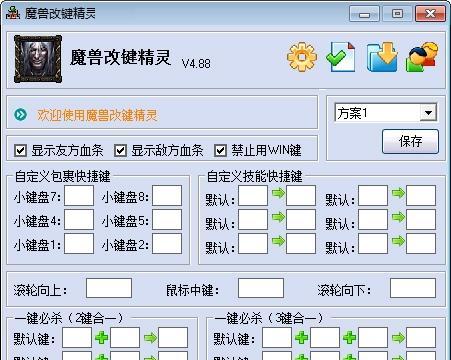Click the 小键盘1 input box
The image size is (451, 360).
[79, 244]
